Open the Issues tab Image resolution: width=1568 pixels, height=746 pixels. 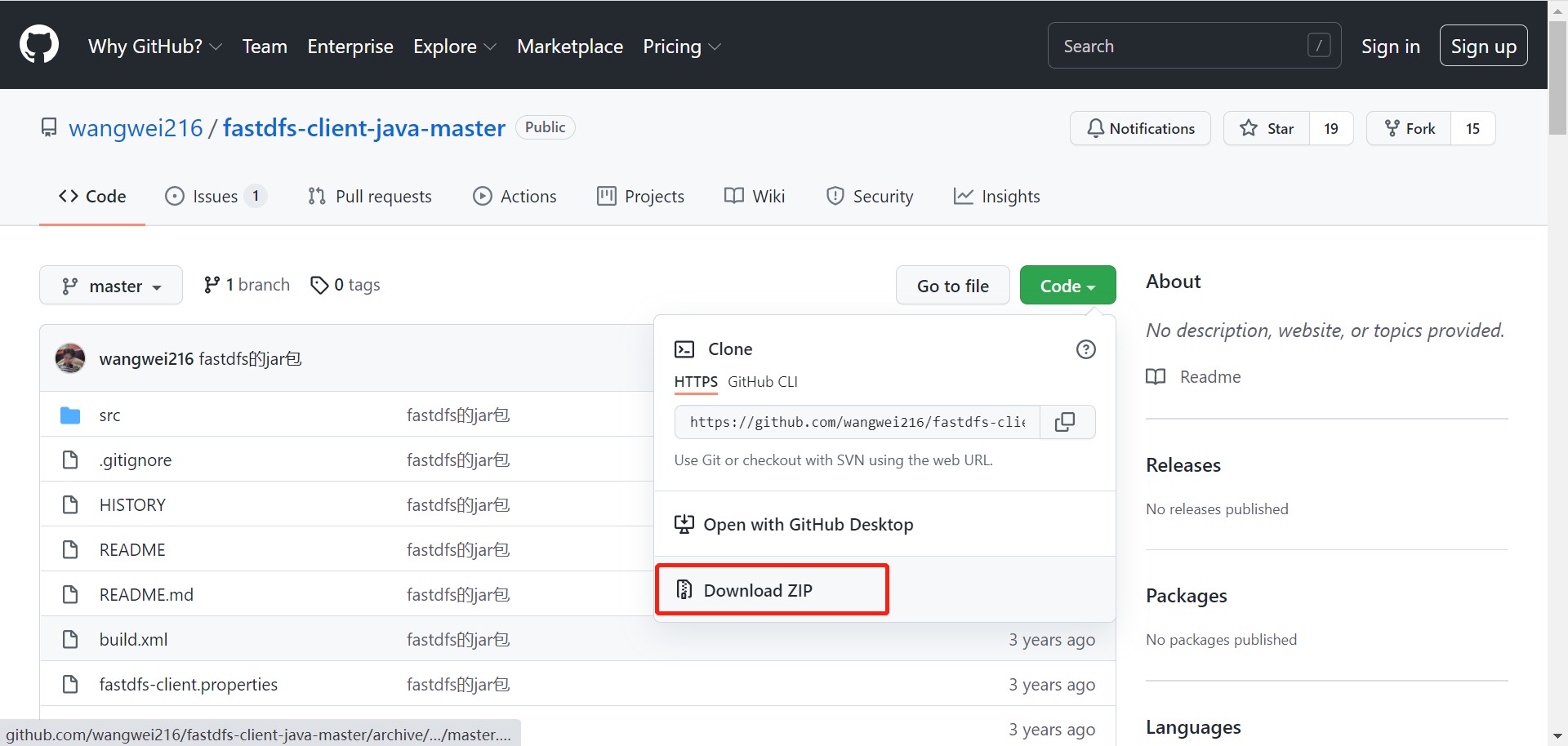pyautogui.click(x=216, y=197)
